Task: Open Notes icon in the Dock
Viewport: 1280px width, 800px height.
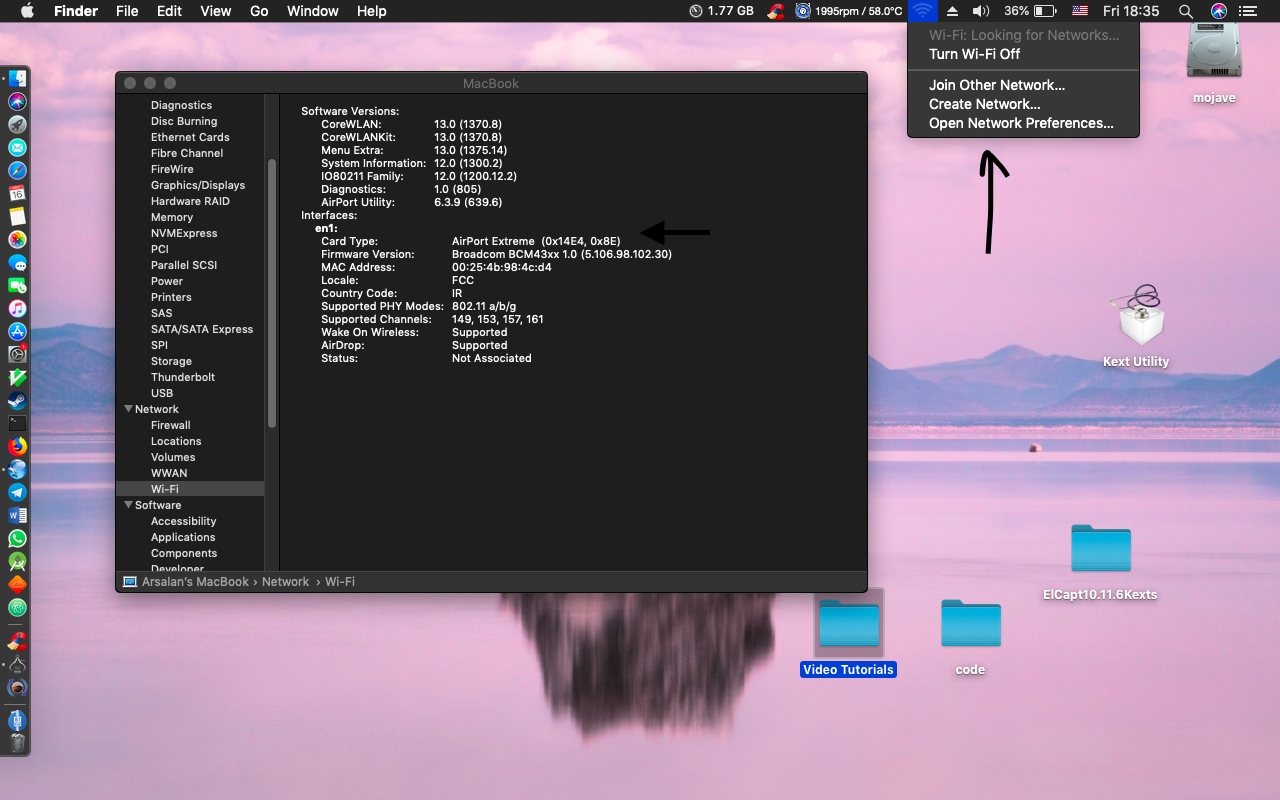Action: [17, 217]
